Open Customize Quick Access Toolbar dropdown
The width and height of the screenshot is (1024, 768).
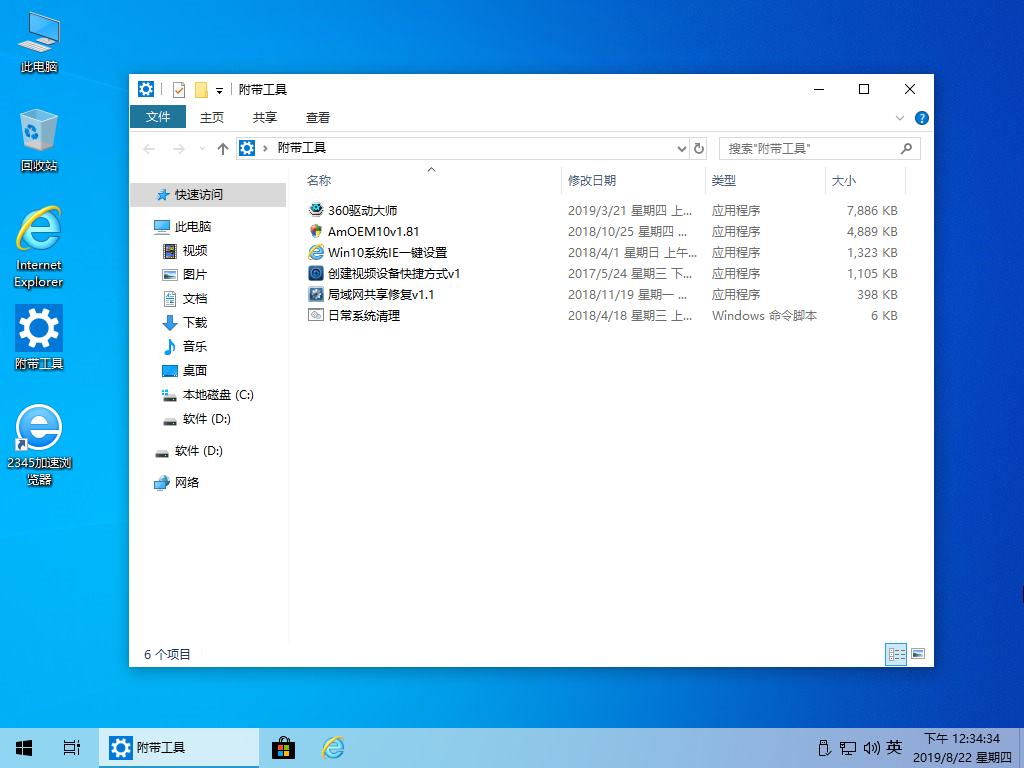point(219,90)
